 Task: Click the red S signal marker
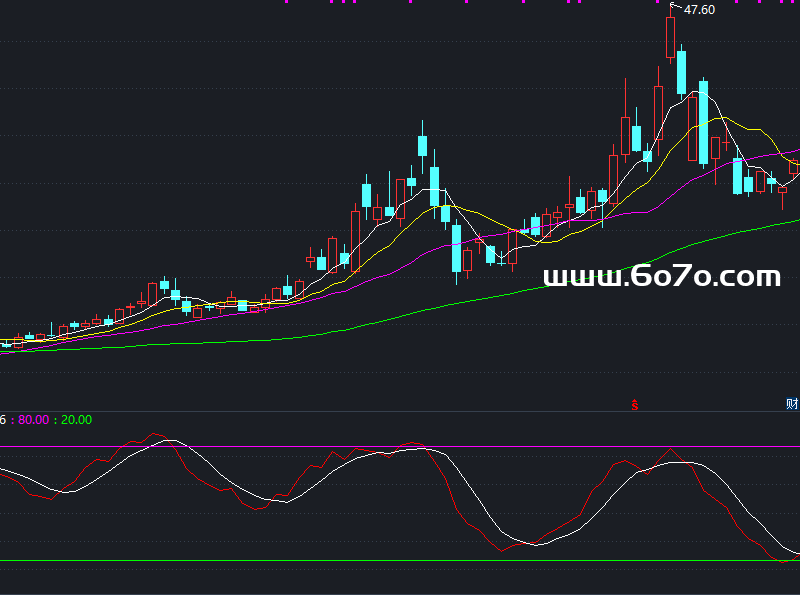pos(634,404)
